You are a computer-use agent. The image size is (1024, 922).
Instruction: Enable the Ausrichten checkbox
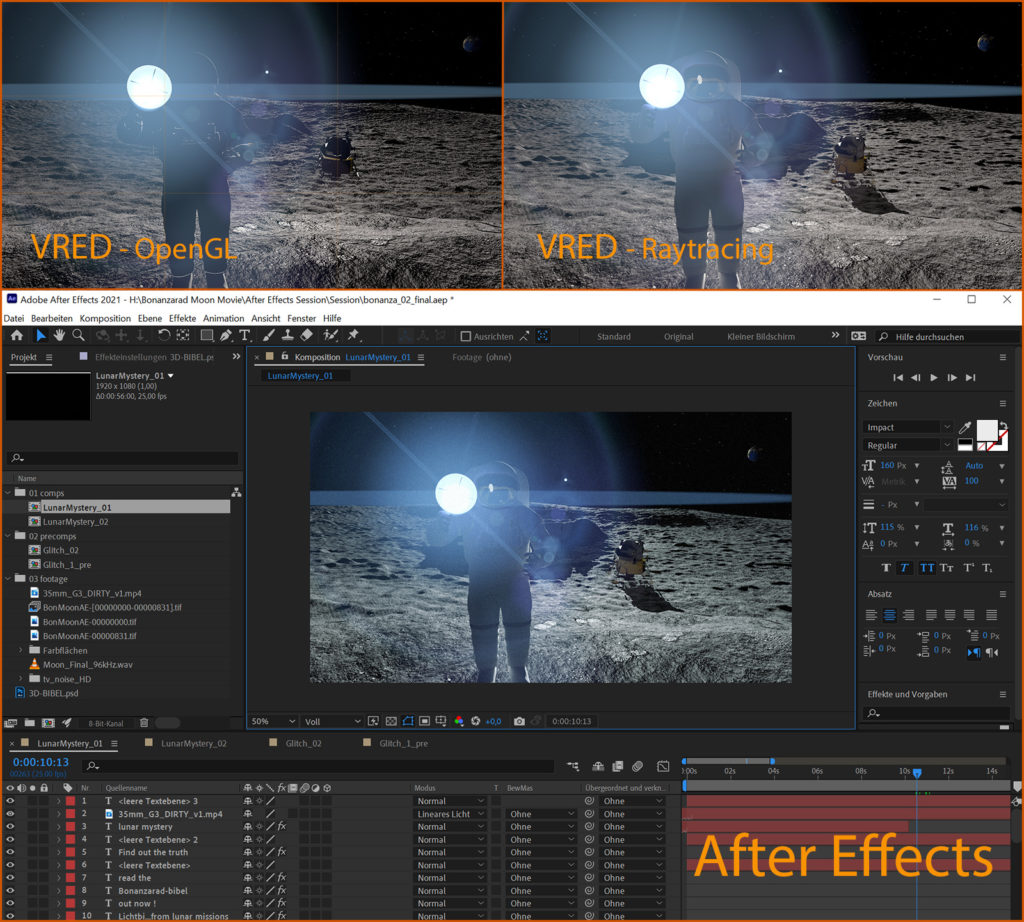coord(466,336)
